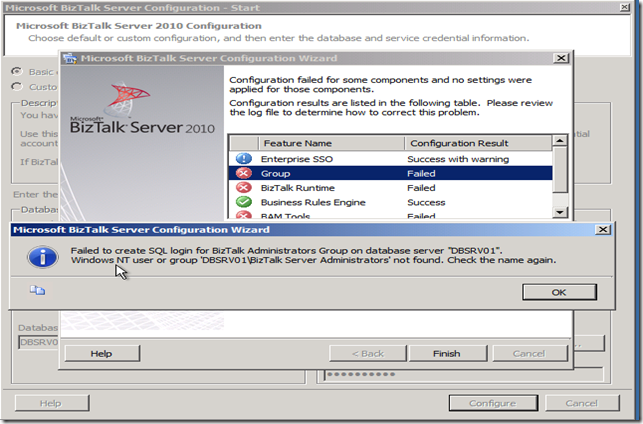The image size is (643, 424).
Task: Select the Custom configuration radio button
Action: pos(17,87)
